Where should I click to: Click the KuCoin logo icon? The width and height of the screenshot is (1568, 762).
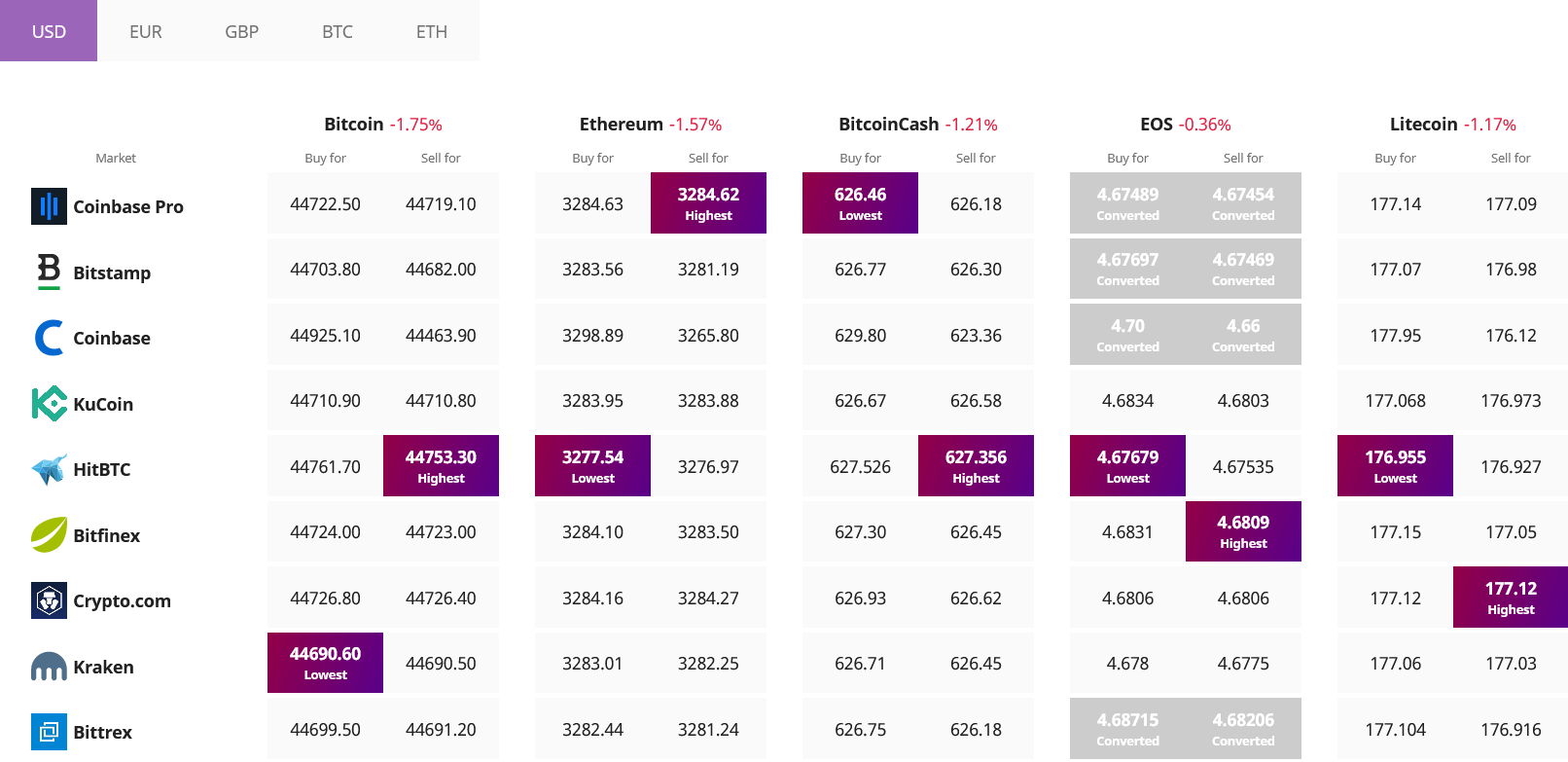(x=49, y=403)
